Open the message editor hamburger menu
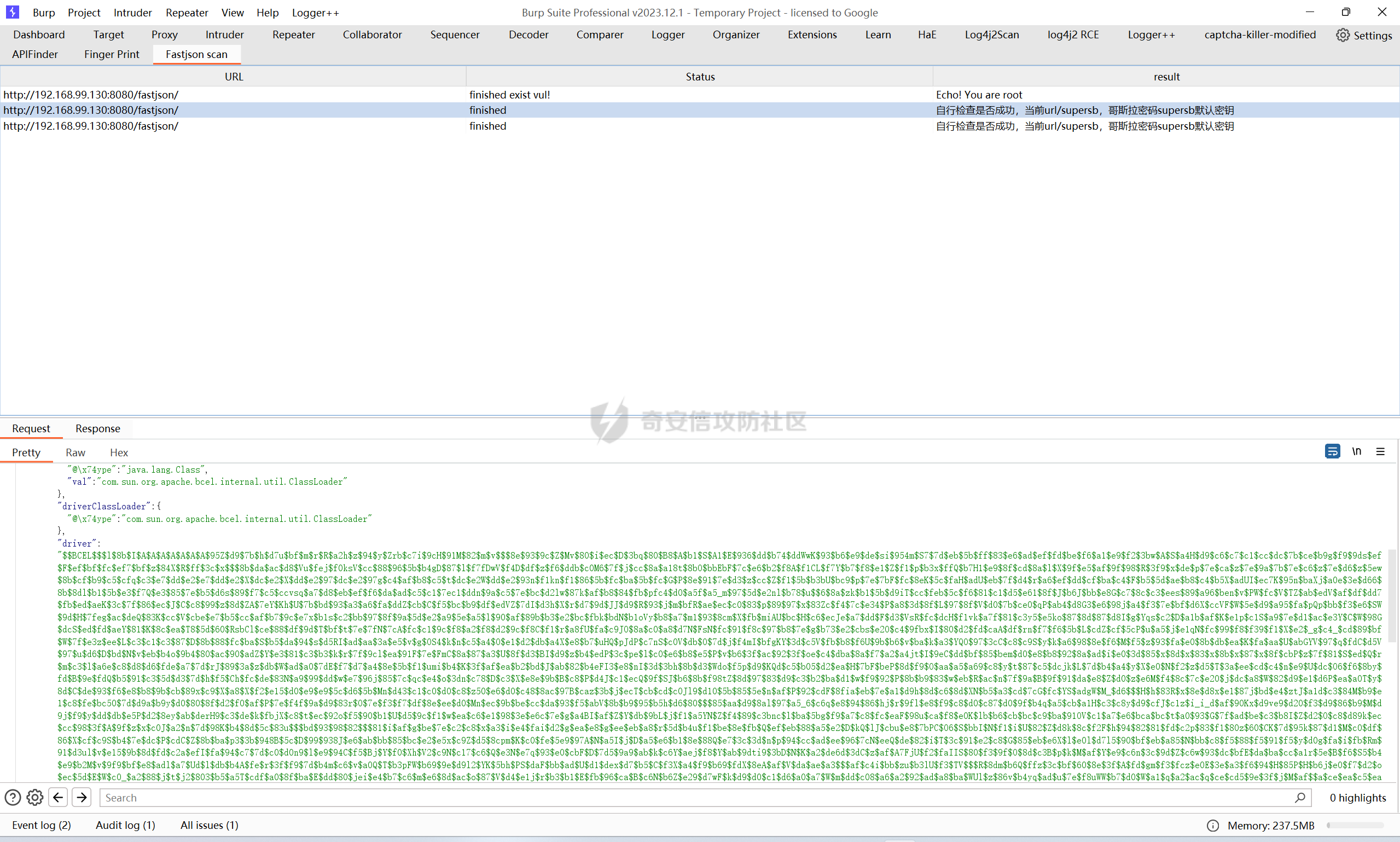This screenshot has height=842, width=1400. point(1381,452)
